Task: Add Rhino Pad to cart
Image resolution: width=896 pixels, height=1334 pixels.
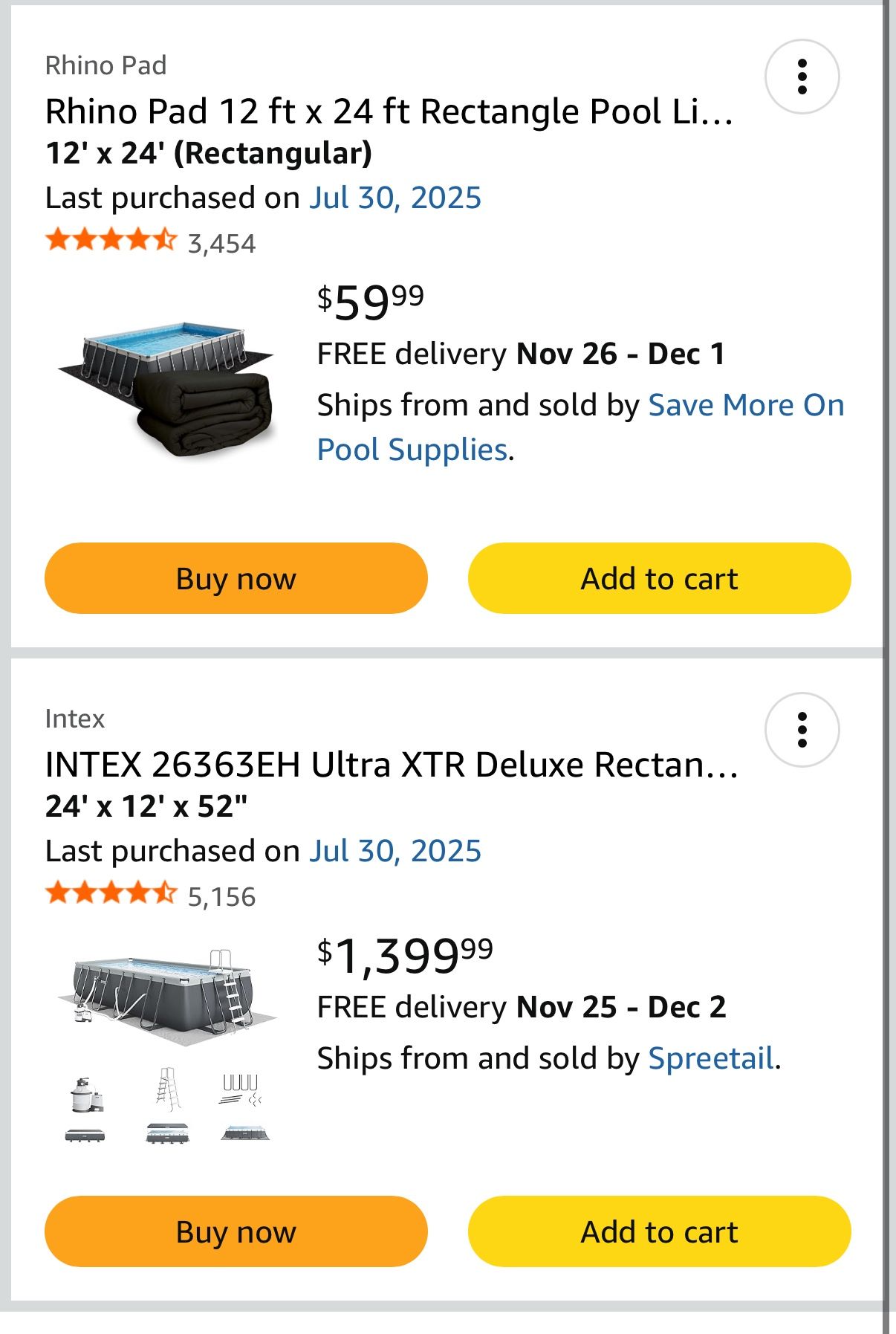Action: 659,578
